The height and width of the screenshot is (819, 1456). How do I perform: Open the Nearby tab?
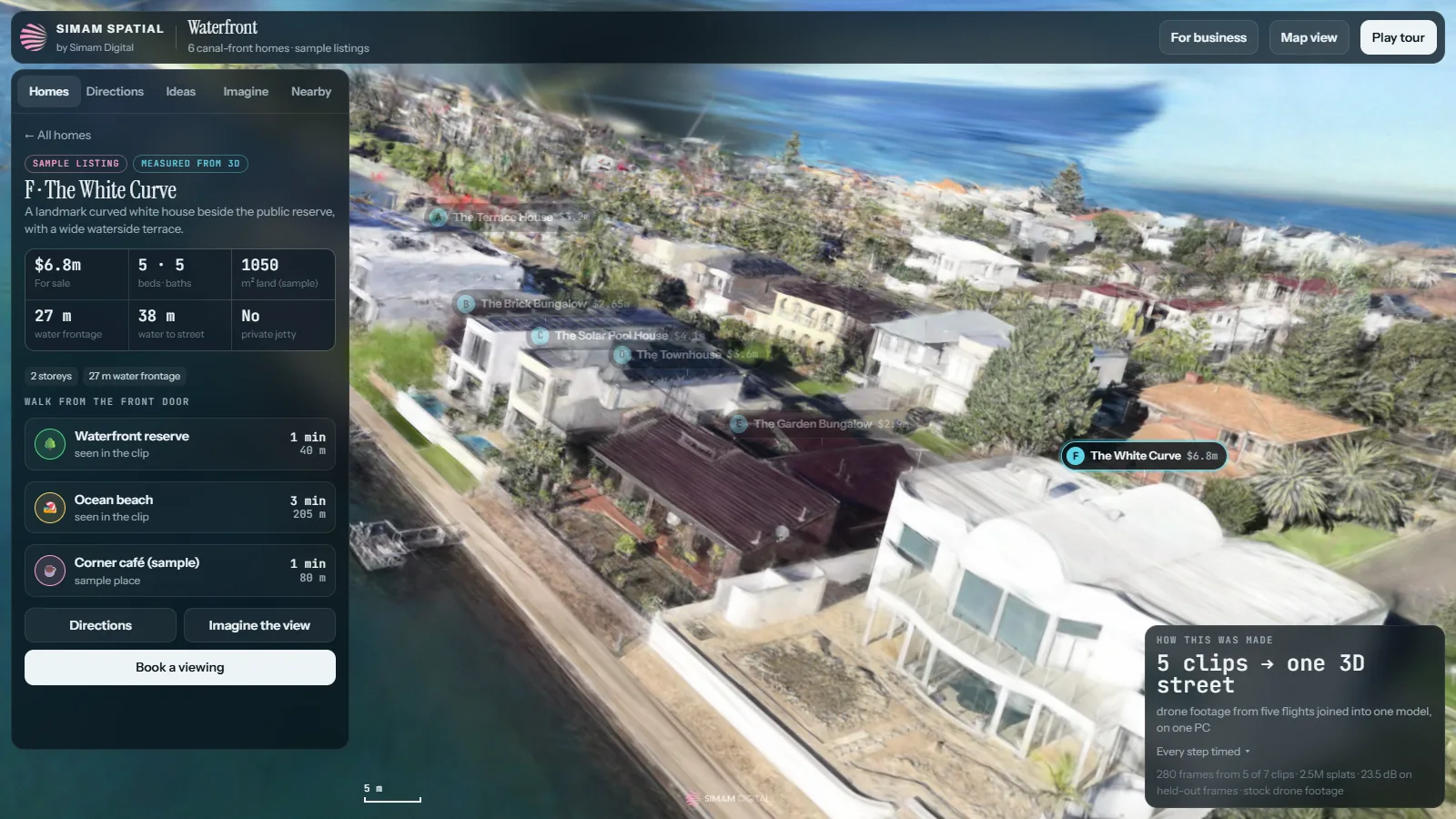pos(311,91)
